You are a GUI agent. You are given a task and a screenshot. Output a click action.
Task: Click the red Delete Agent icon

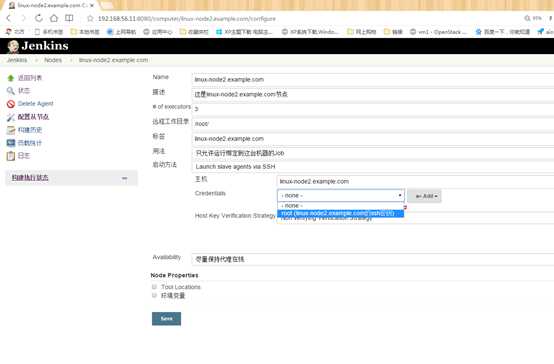coord(11,104)
